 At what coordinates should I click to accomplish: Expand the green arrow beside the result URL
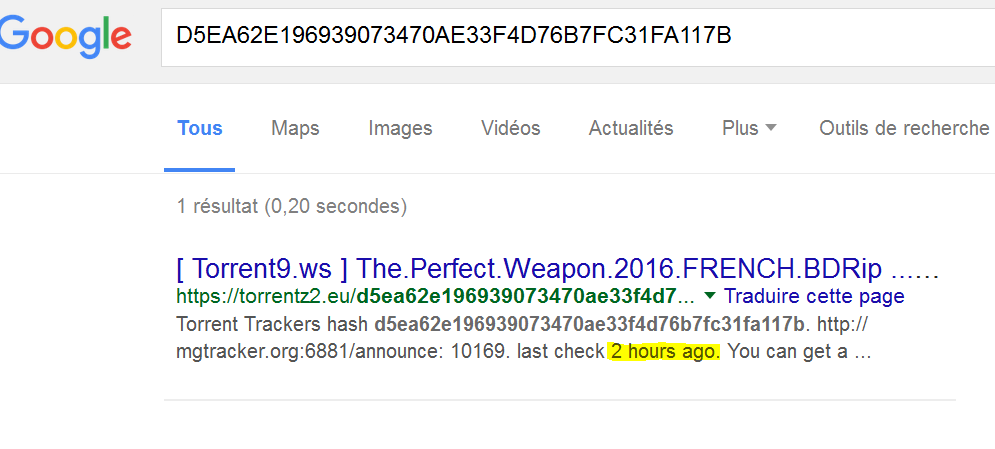[x=710, y=296]
